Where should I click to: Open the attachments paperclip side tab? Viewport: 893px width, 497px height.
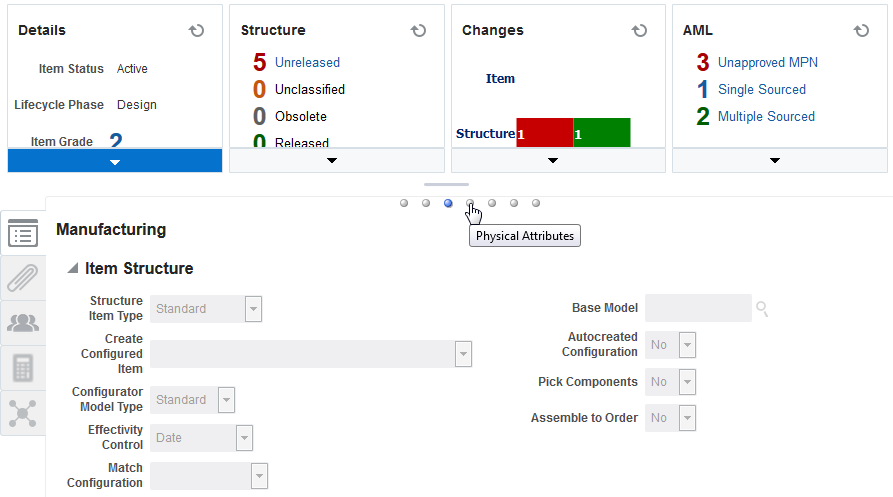(x=22, y=278)
